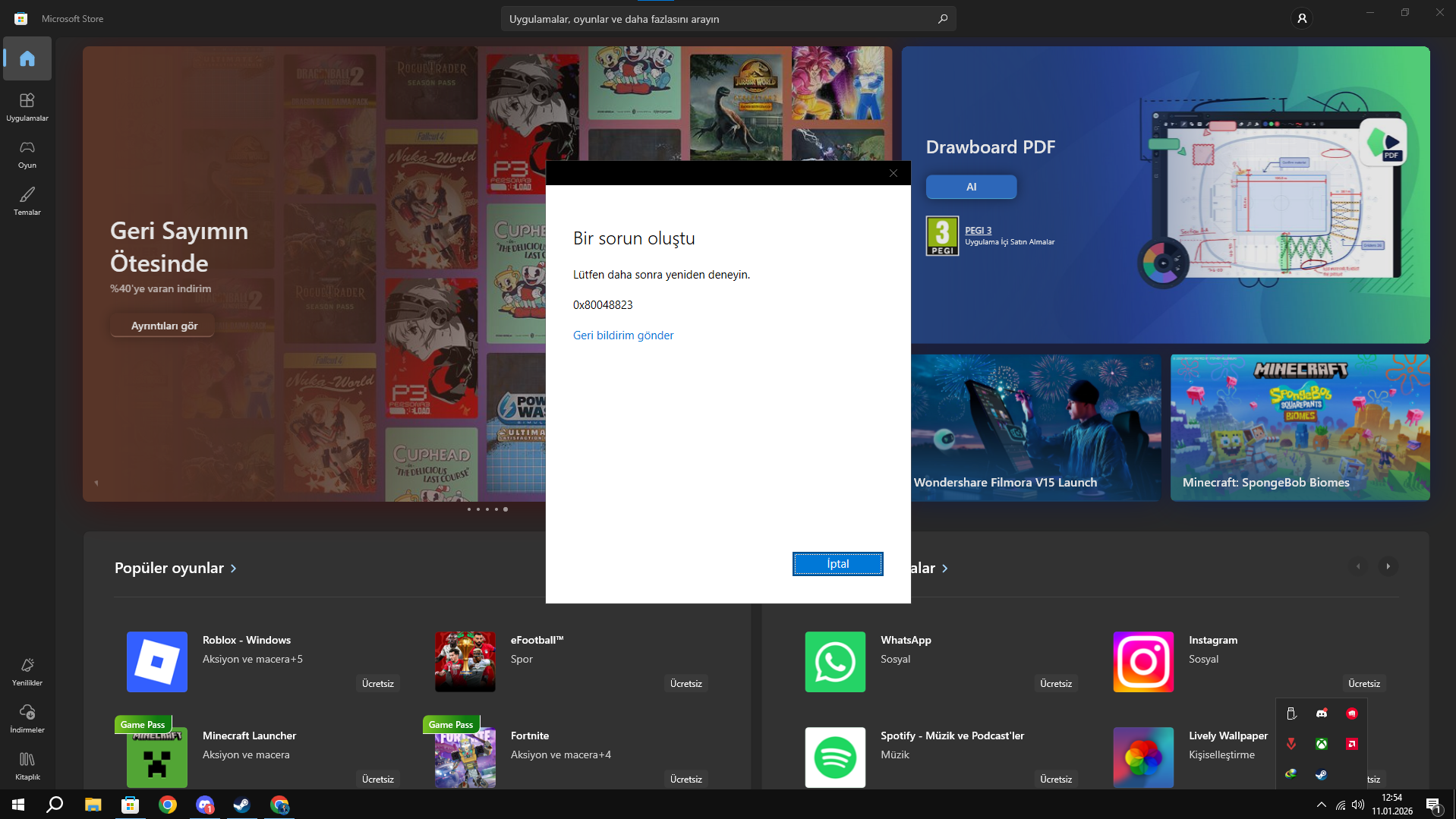This screenshot has height=819, width=1456.
Task: Open the Lively Wallpaper icon
Action: coord(1143,758)
